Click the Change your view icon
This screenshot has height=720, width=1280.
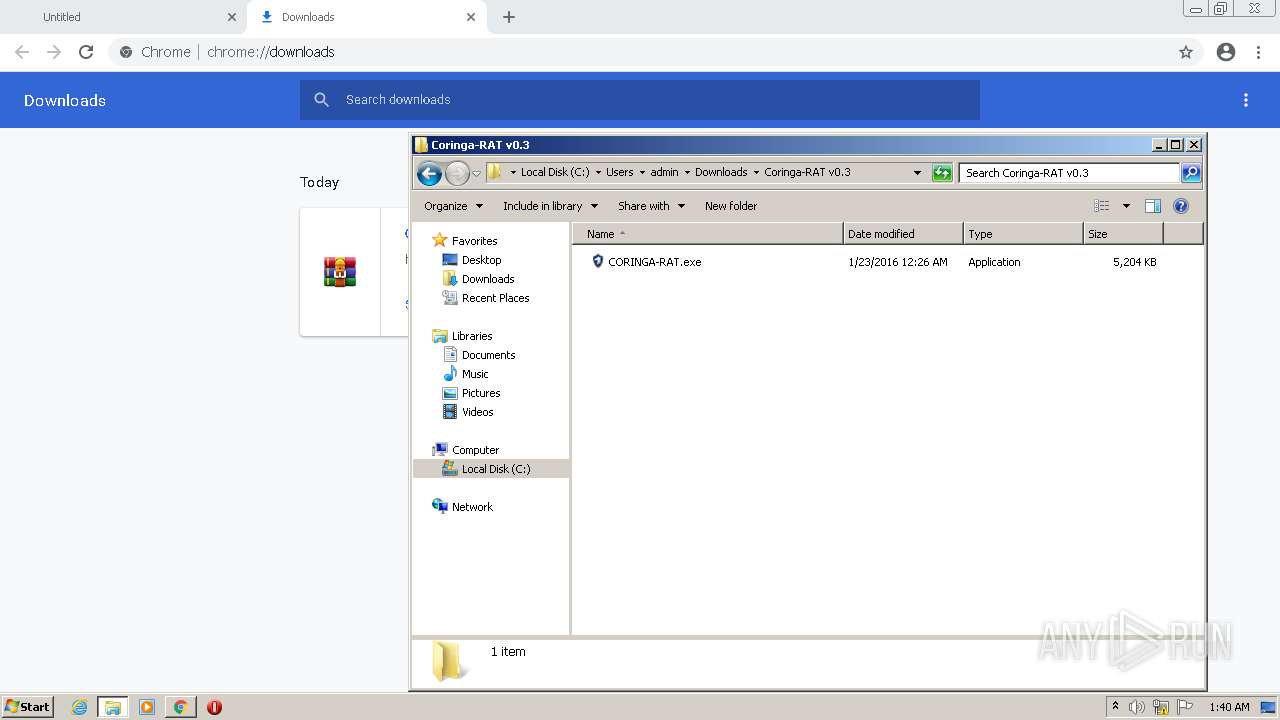[x=1102, y=206]
